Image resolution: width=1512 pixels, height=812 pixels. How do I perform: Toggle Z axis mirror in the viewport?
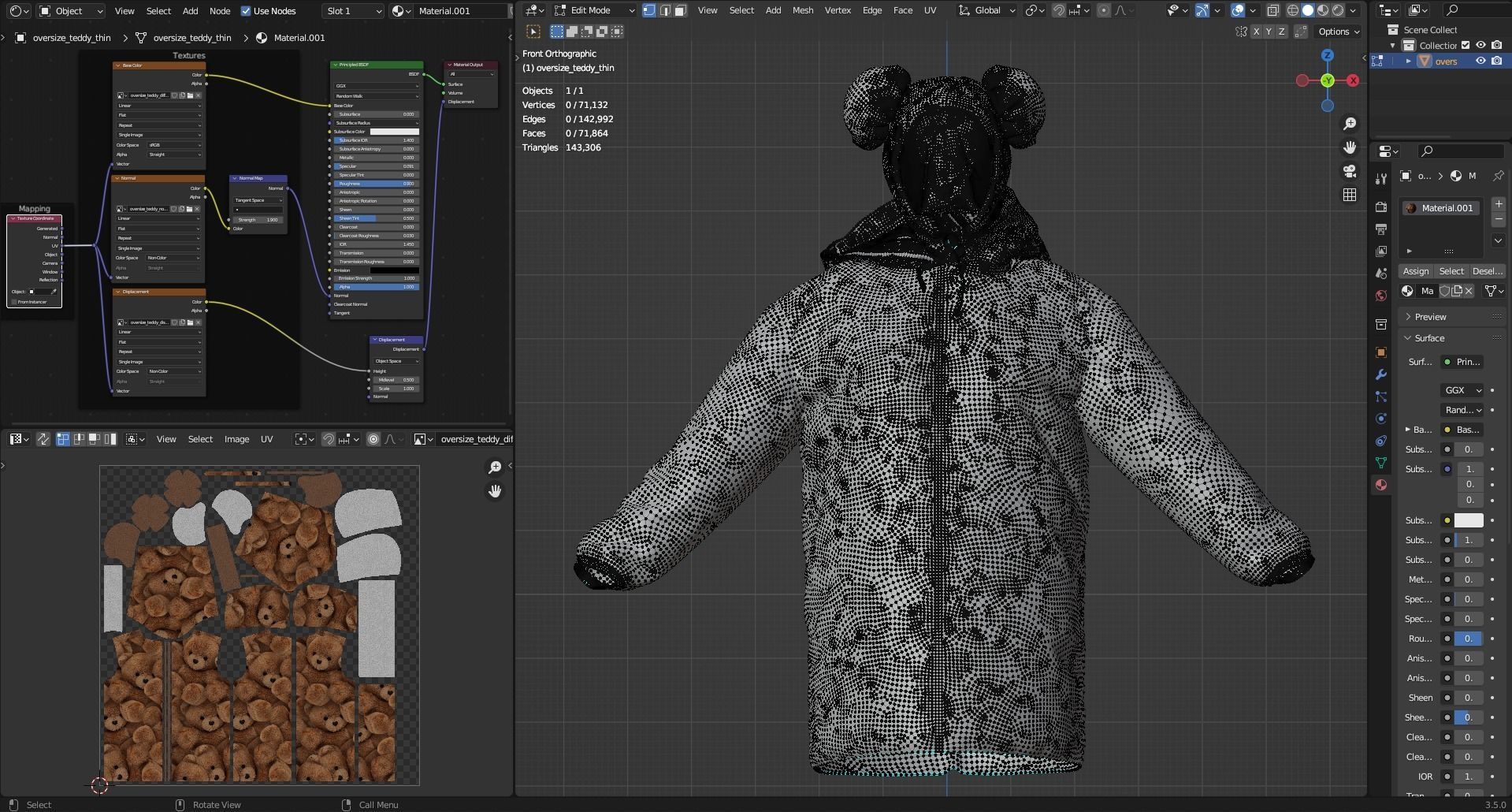pos(1282,32)
